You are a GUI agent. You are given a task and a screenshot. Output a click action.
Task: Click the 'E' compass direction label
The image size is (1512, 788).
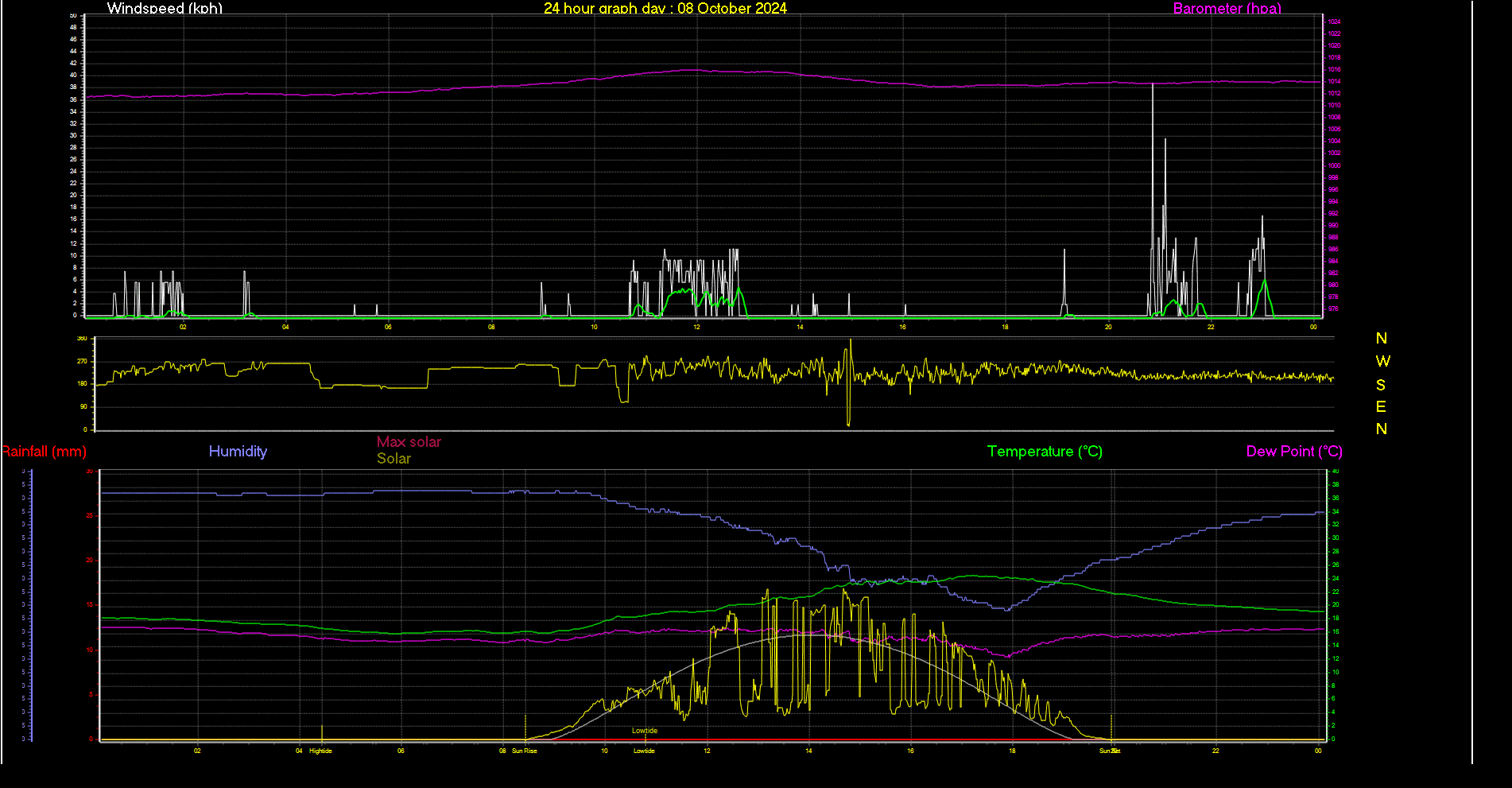[1381, 406]
